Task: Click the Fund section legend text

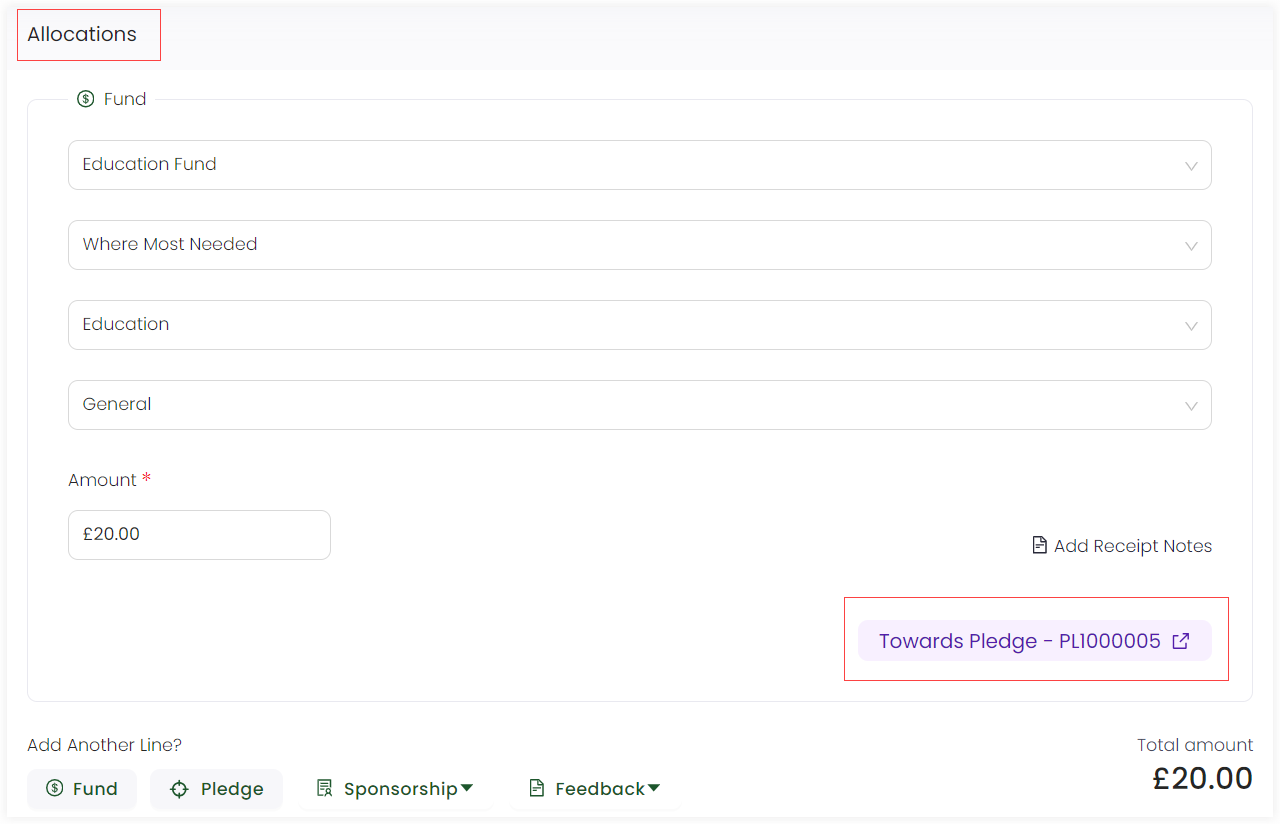Action: click(125, 99)
